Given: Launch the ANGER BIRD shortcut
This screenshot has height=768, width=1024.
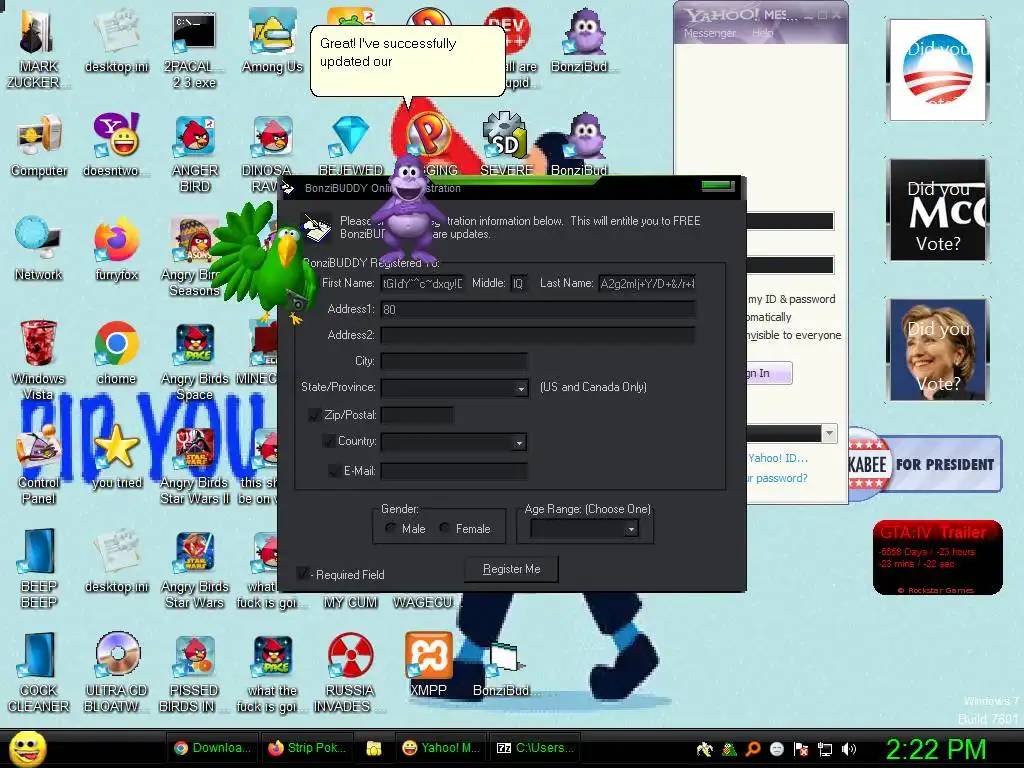Looking at the screenshot, I should (x=194, y=154).
